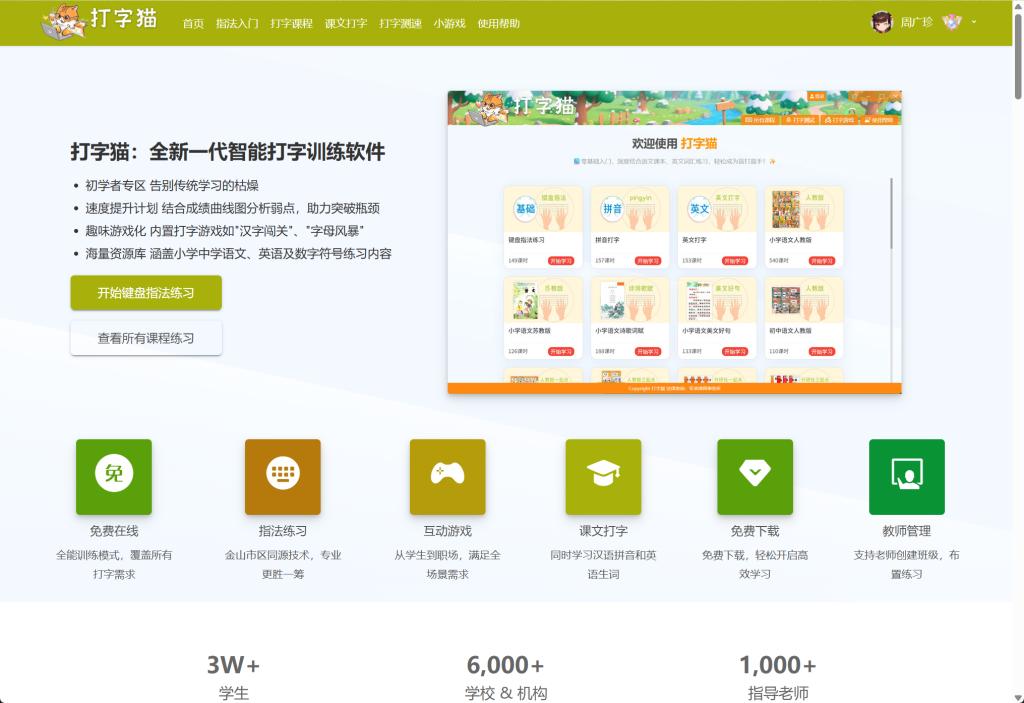Open the 指法练习 keyboard icon
The height and width of the screenshot is (703, 1024).
click(283, 476)
